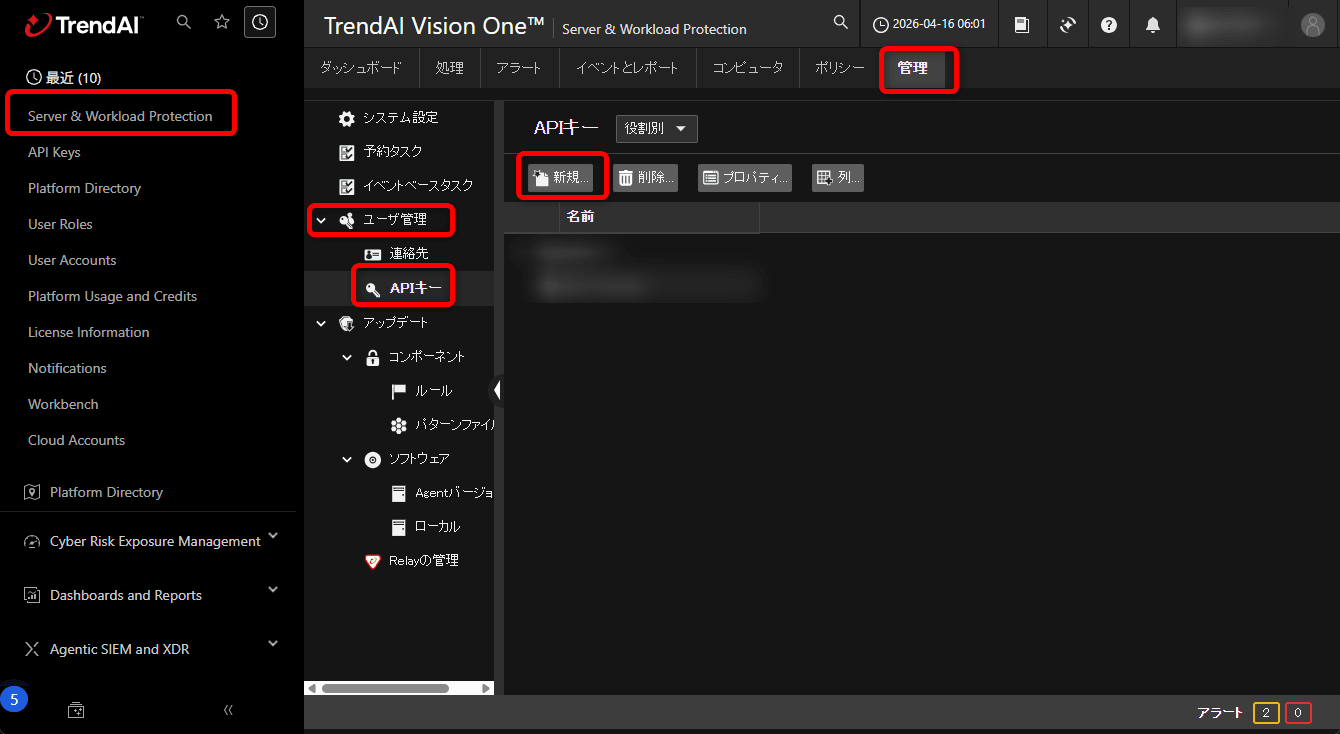1340x734 pixels.
Task: Click the pattern icon for パターンファイル
Action: 399,425
